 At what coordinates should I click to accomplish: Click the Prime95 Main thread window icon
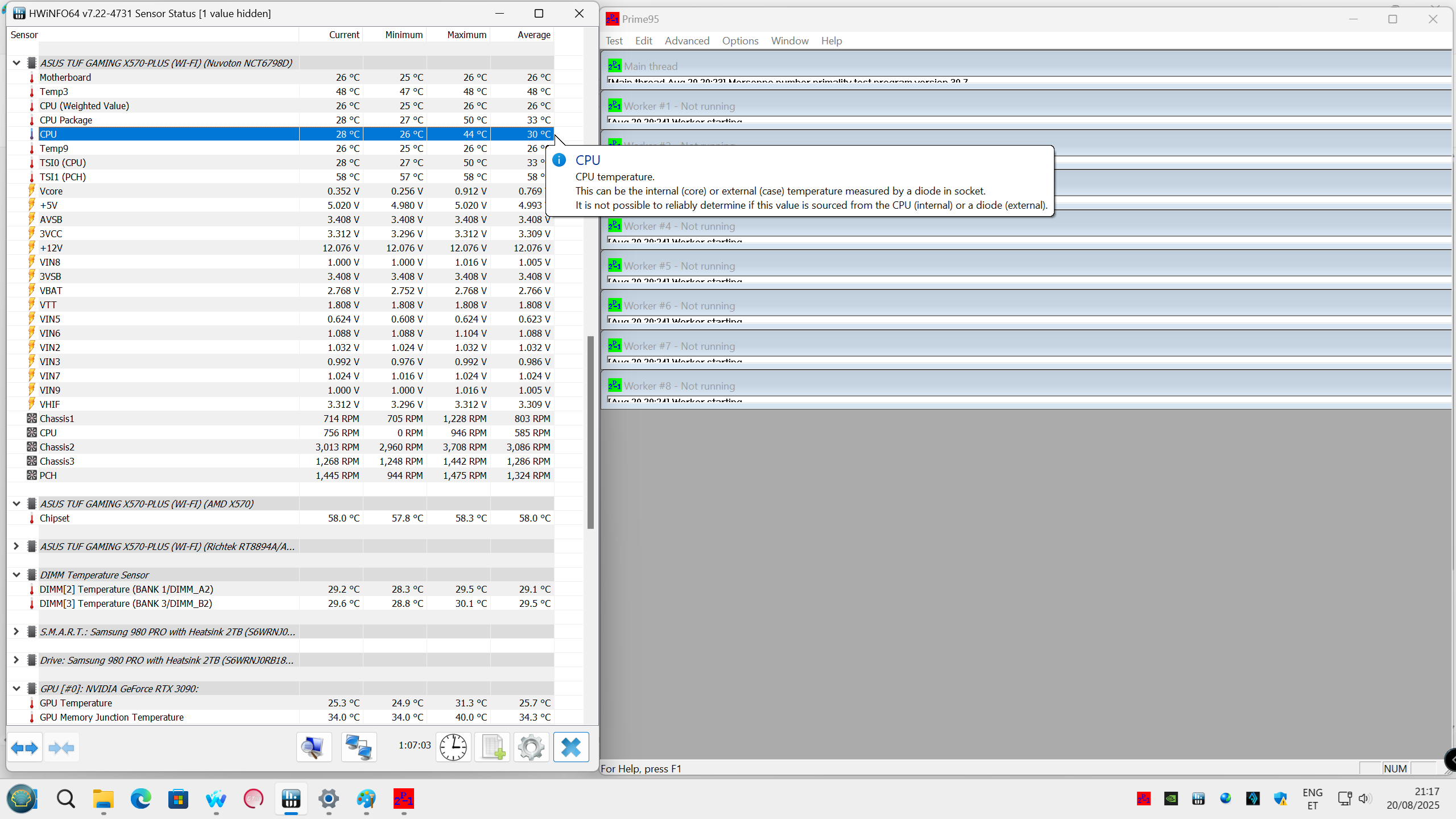pyautogui.click(x=614, y=65)
